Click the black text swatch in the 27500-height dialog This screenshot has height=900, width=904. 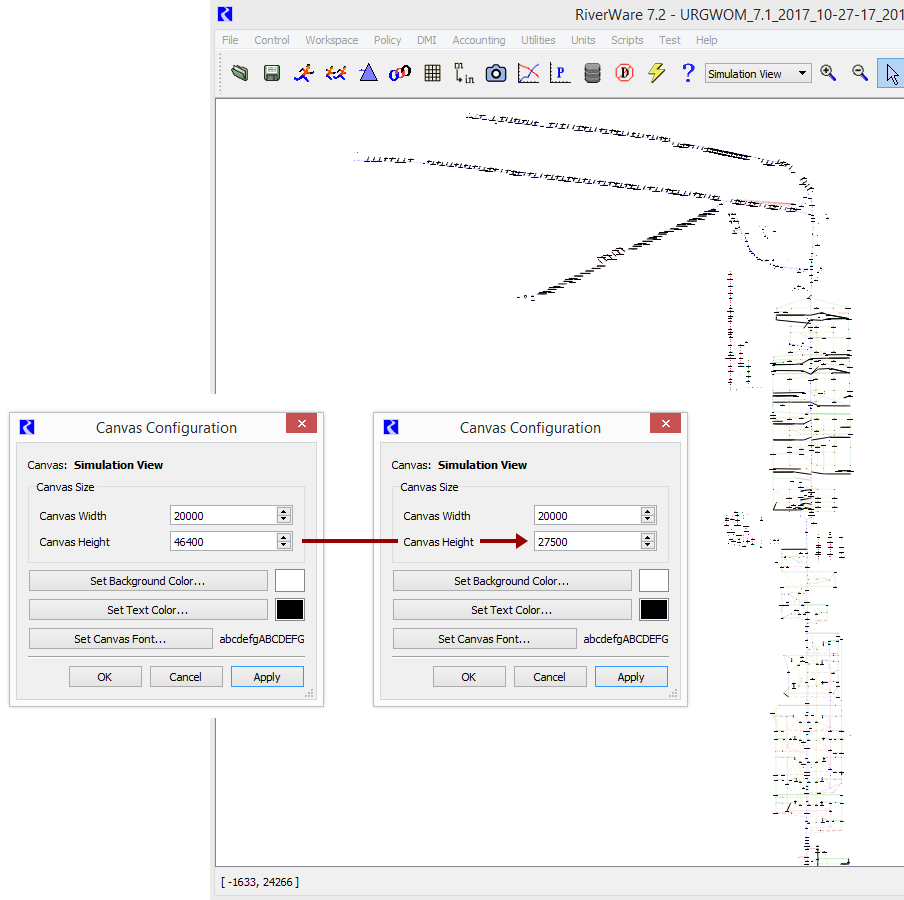[x=653, y=609]
